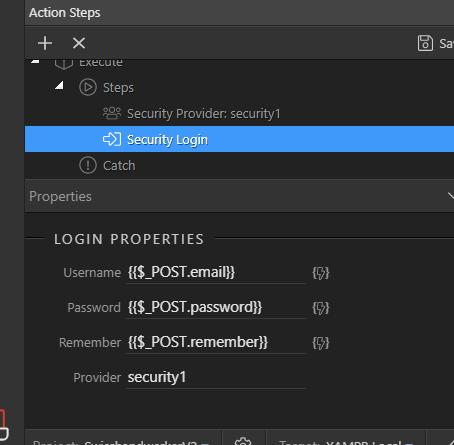Click the Provider security1 field

coord(216,378)
